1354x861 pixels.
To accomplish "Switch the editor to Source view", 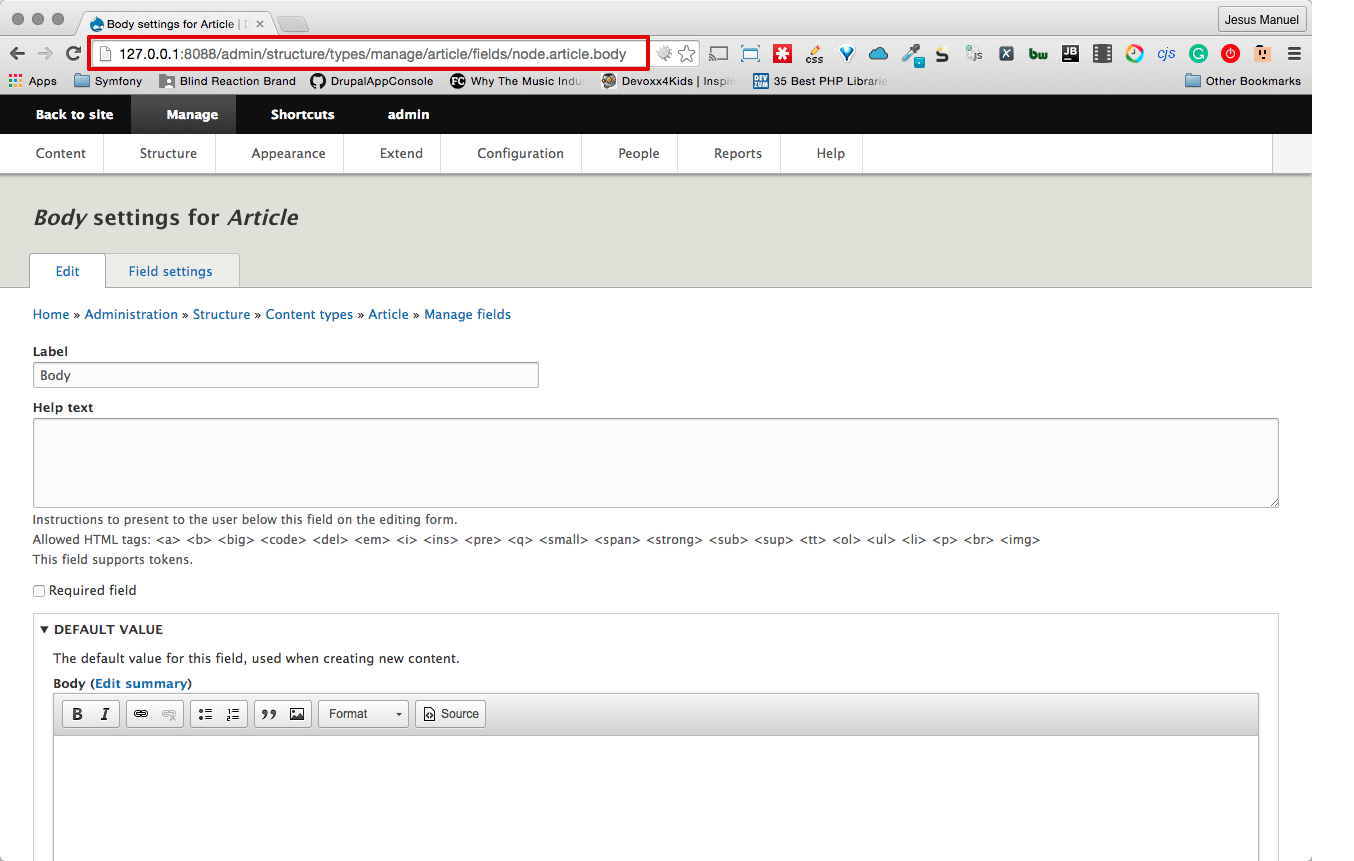I will pyautogui.click(x=450, y=713).
